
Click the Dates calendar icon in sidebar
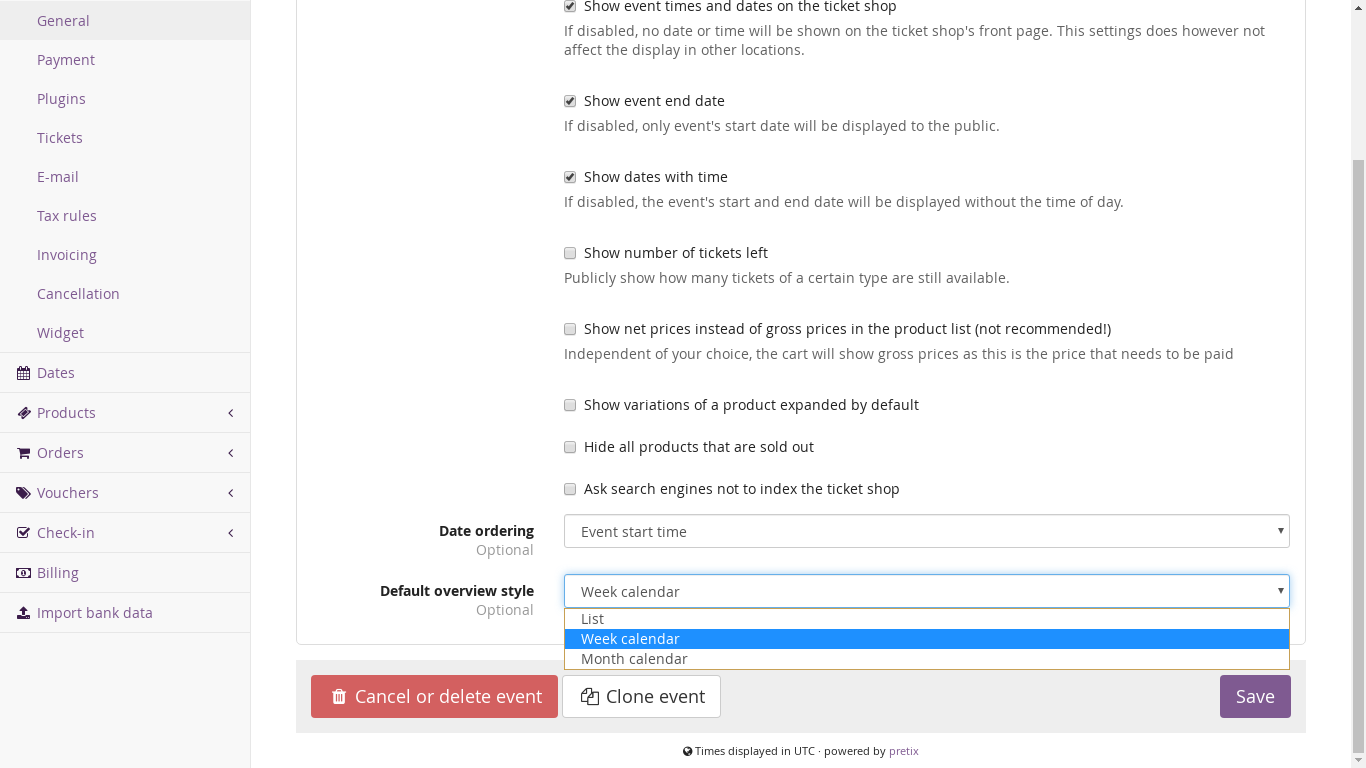(24, 373)
